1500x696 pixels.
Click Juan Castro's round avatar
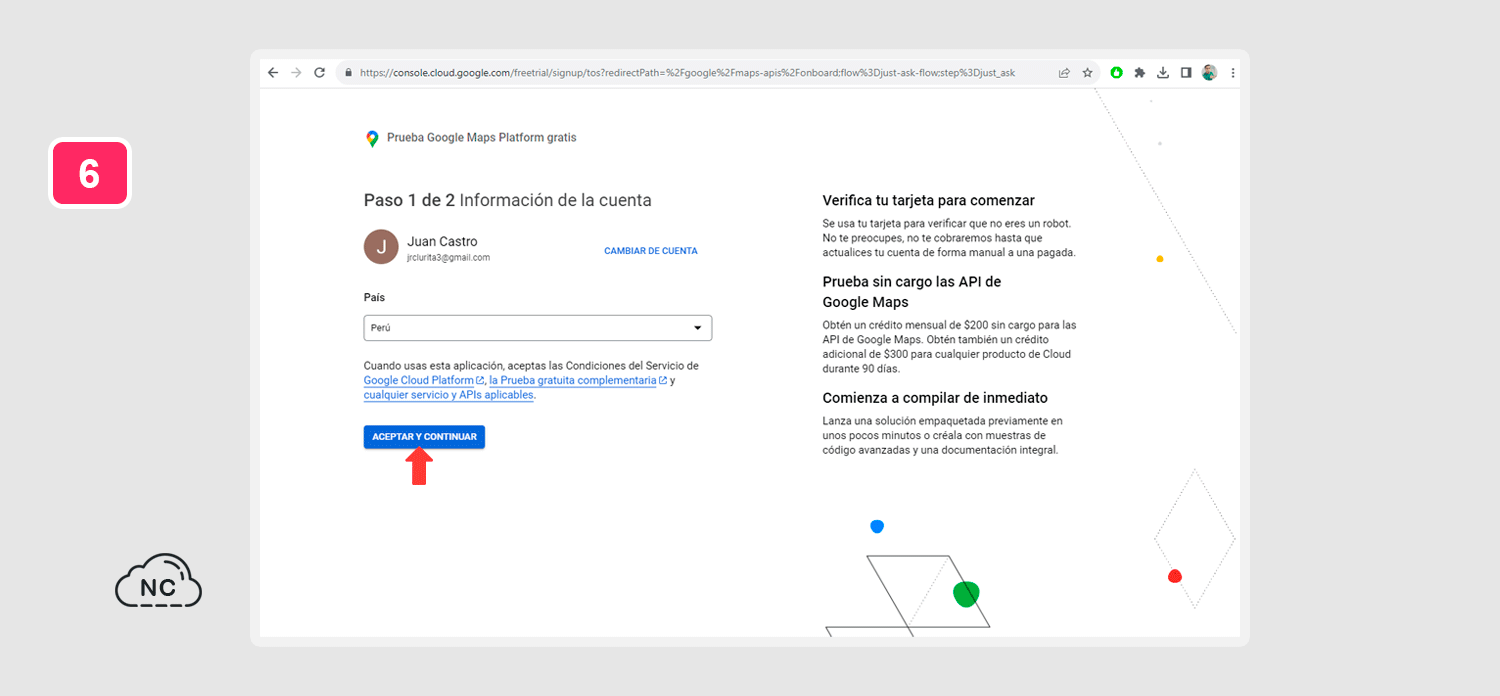(381, 247)
